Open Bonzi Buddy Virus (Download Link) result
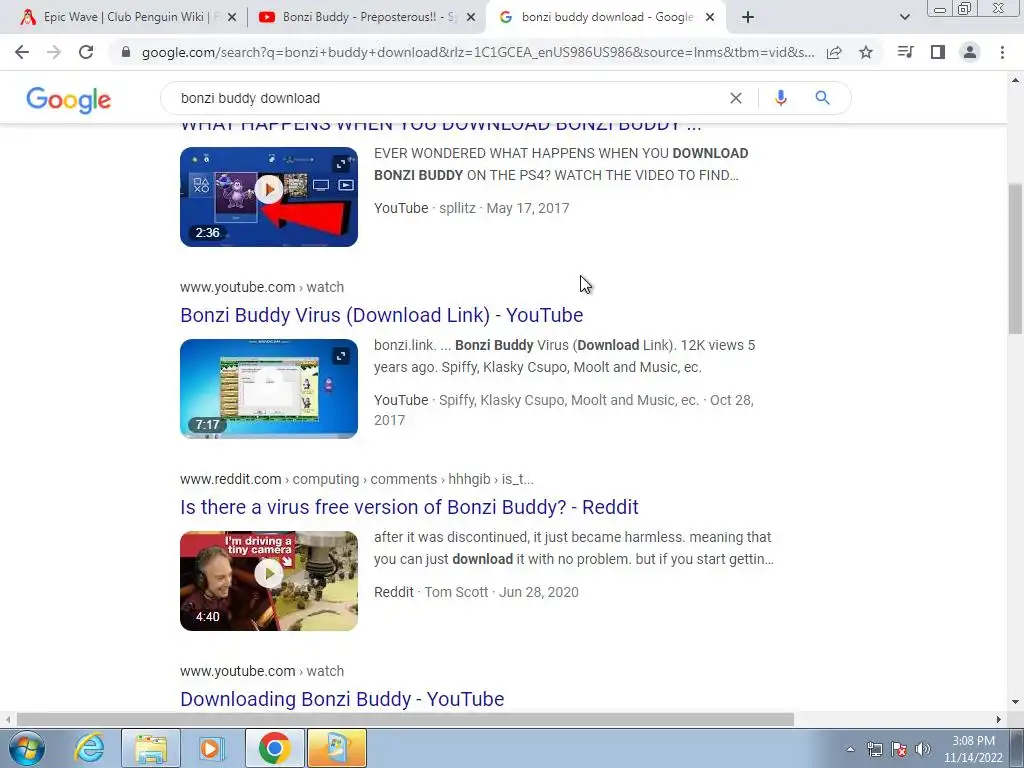 381,315
